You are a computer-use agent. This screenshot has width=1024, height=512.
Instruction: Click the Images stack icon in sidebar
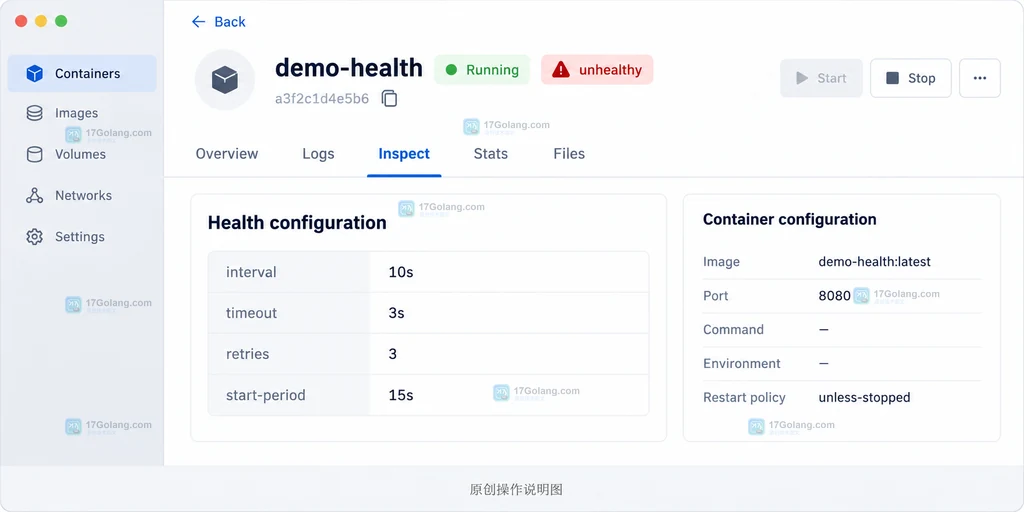[35, 113]
